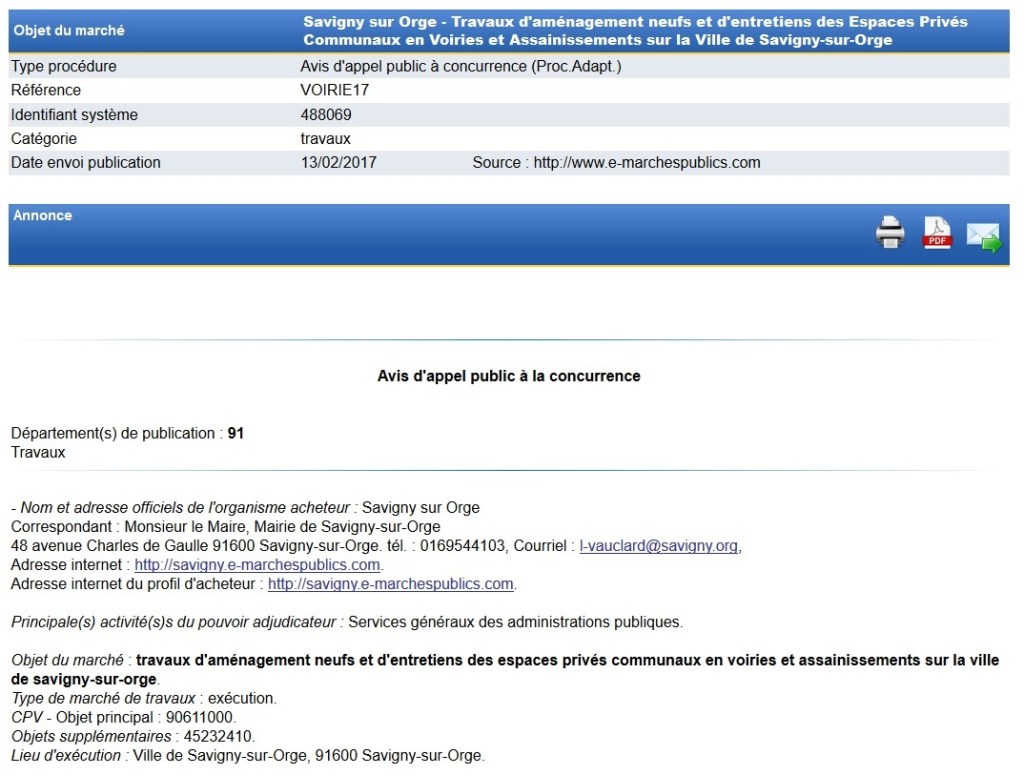The image size is (1024, 775).
Task: Click the telephone number 0169544103
Action: (470, 546)
